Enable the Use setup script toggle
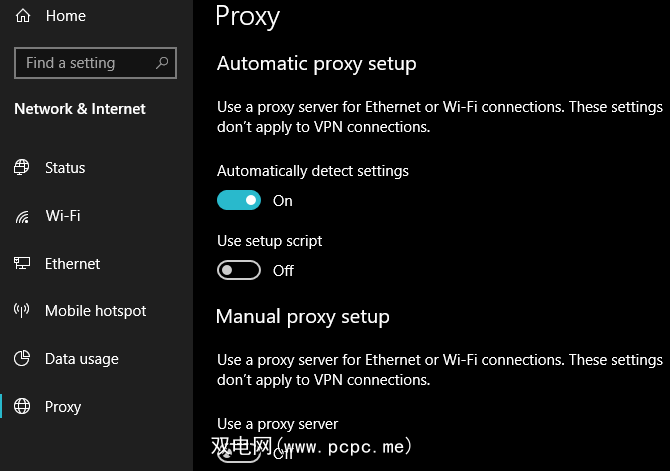670x471 pixels. tap(239, 270)
